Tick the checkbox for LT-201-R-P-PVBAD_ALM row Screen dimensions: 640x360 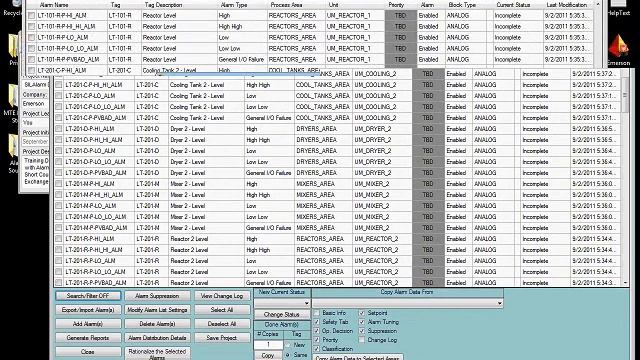click(59, 282)
